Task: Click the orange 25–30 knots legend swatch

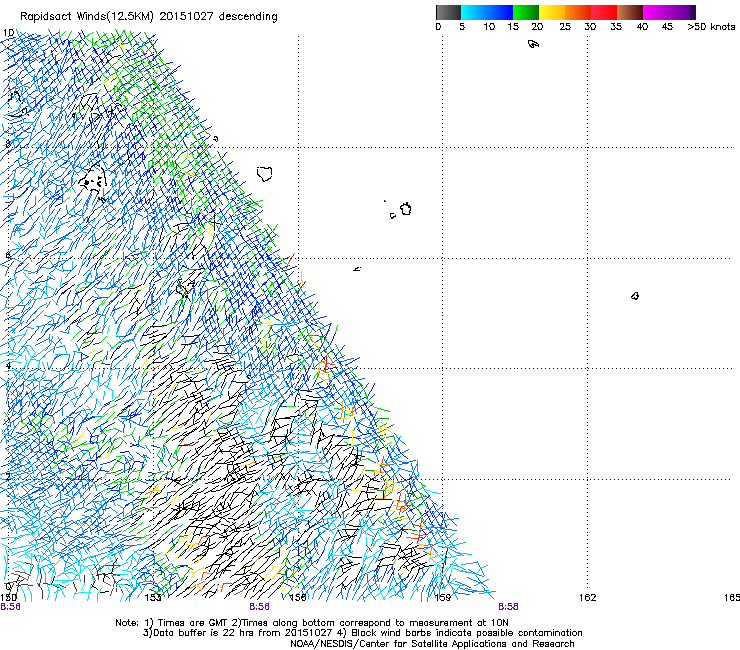Action: click(x=578, y=12)
